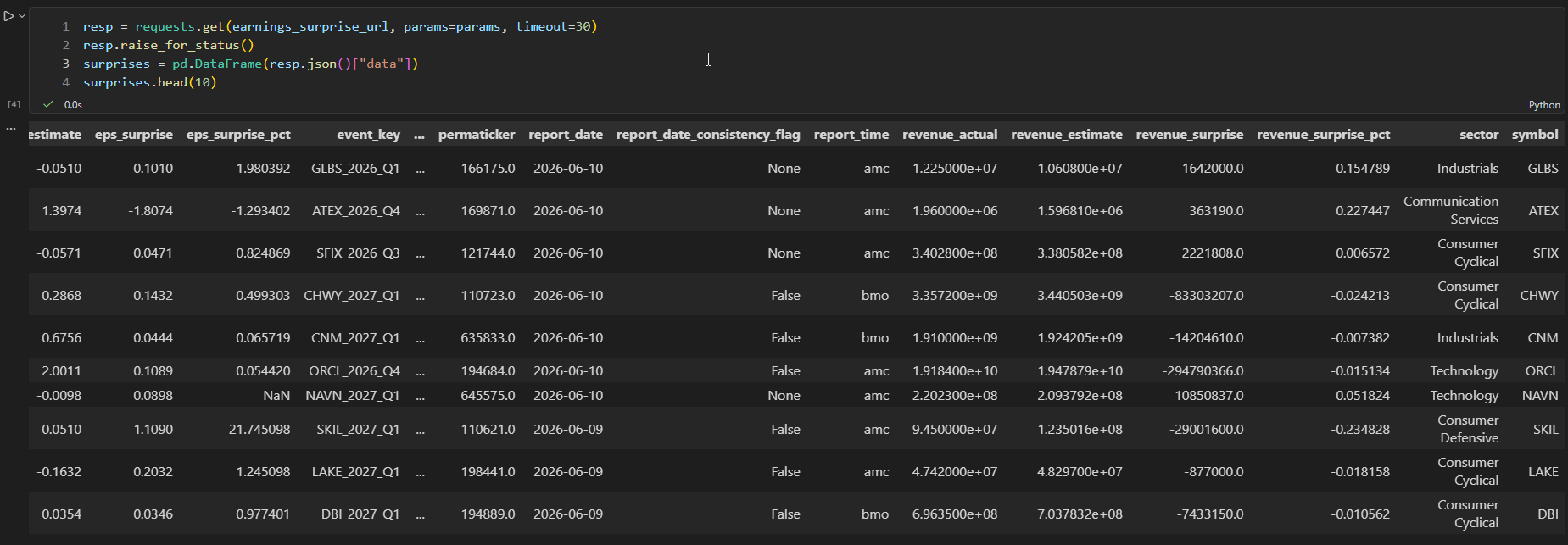Click permaticker 645575.0 in the NAVN row
Screen dimensions: 1568x545
488,396
